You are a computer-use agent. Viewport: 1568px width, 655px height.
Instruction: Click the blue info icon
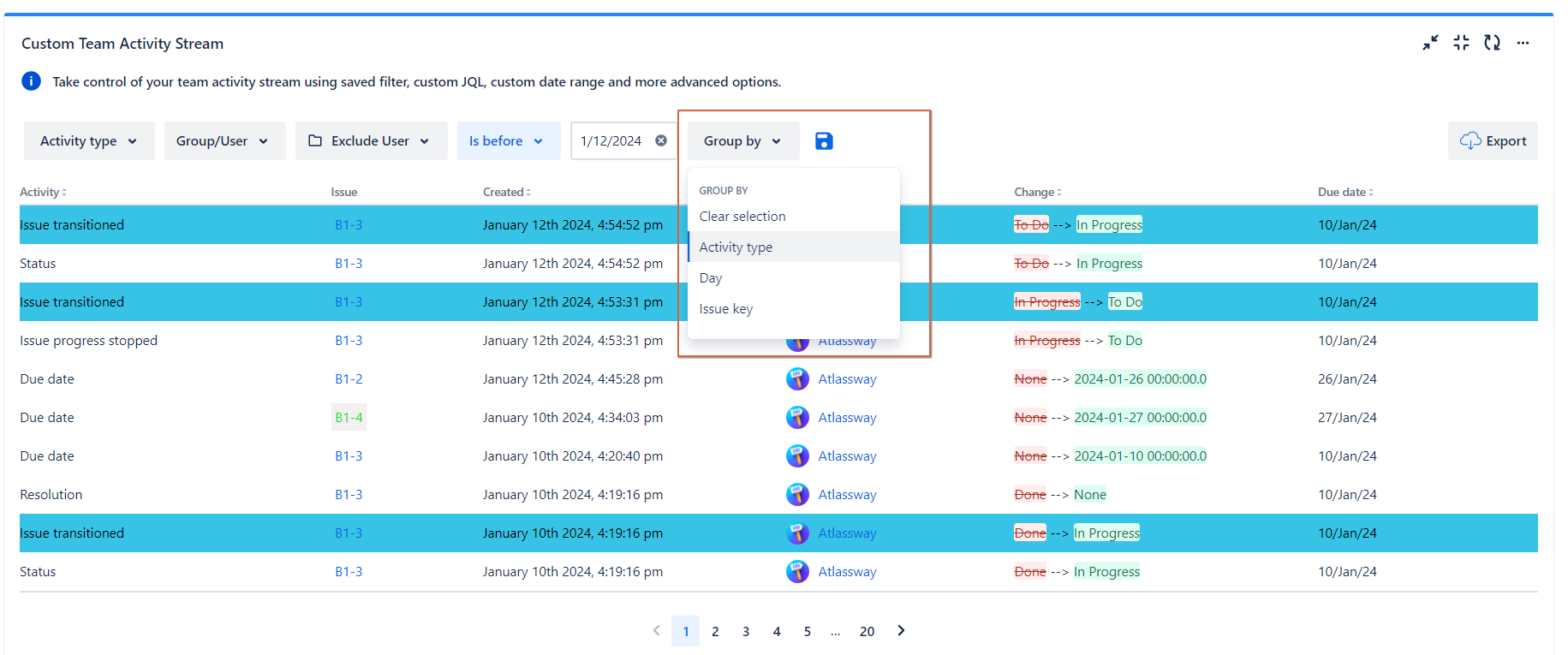[31, 81]
